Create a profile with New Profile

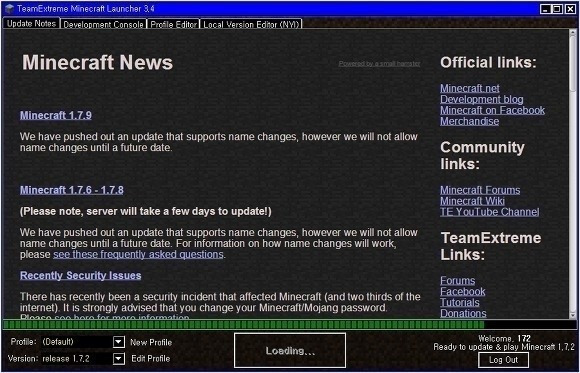pyautogui.click(x=151, y=342)
